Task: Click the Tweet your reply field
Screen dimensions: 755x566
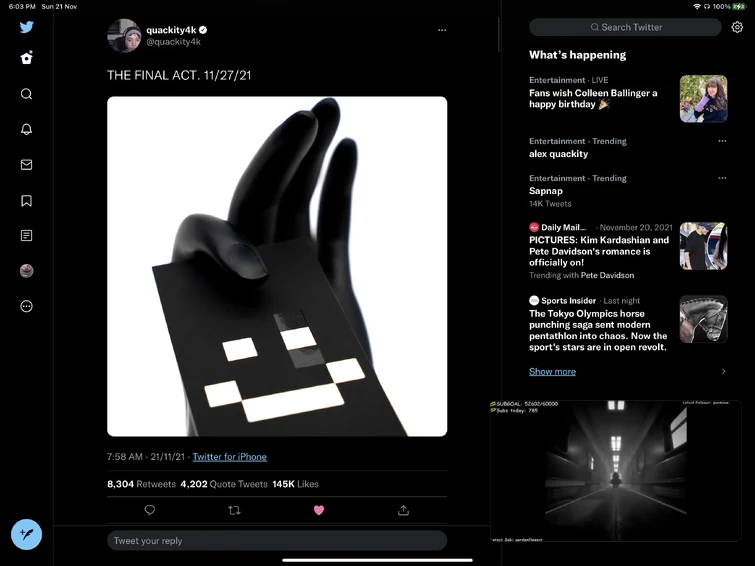Action: coord(277,541)
